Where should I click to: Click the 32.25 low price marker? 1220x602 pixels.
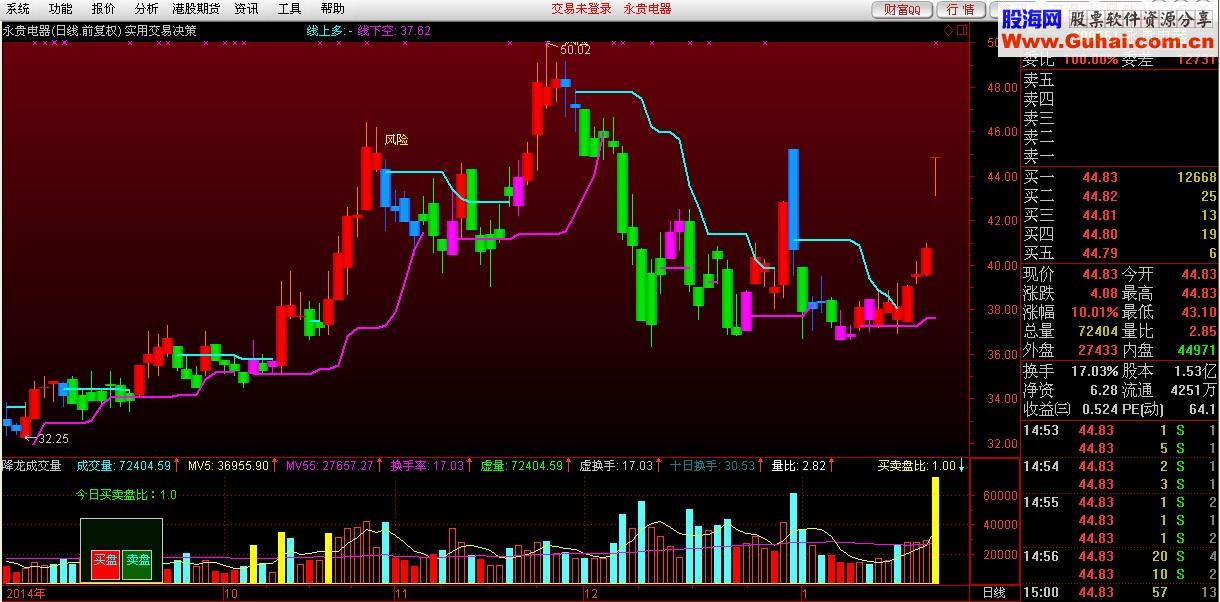tap(53, 438)
